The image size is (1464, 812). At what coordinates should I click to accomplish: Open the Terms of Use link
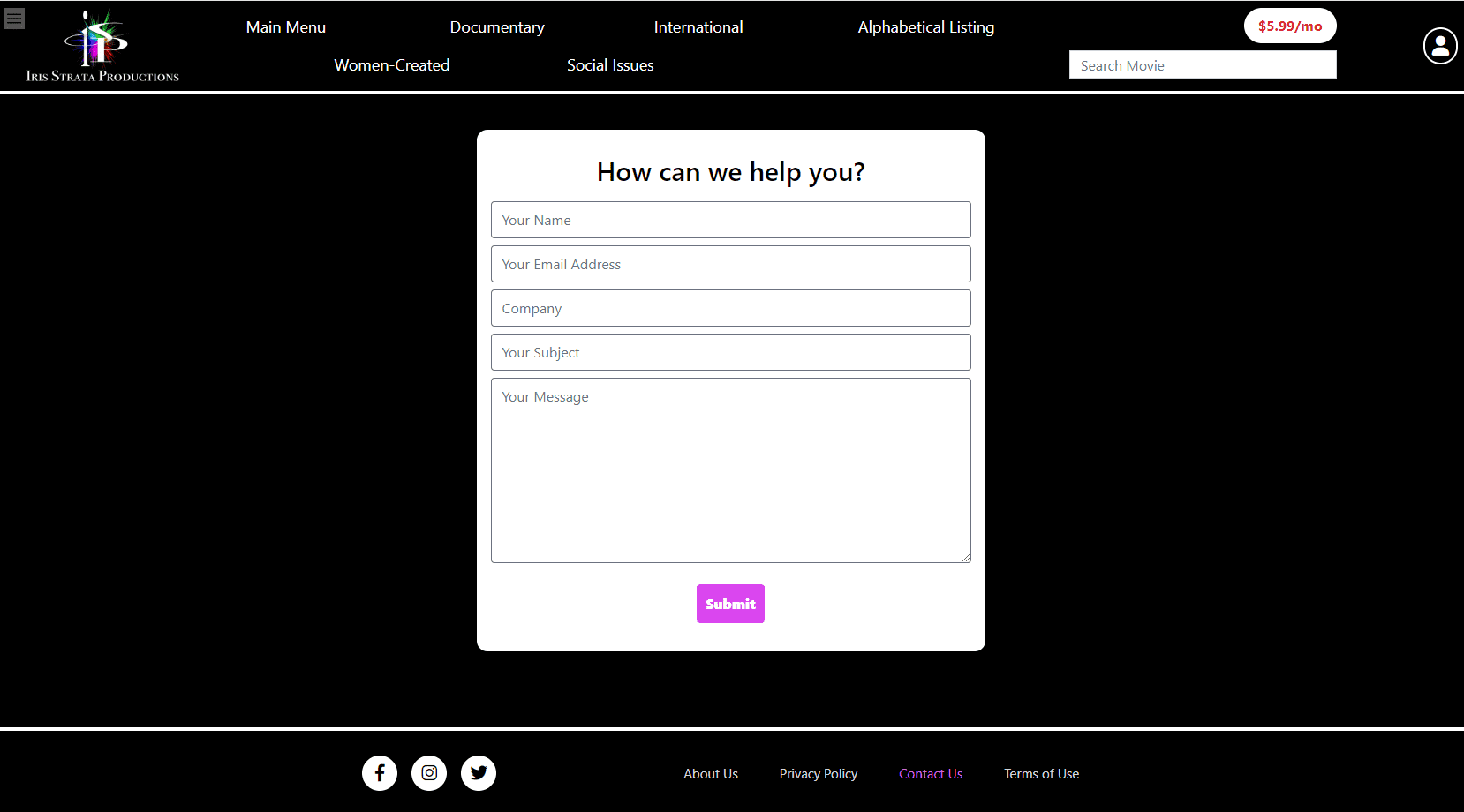(x=1041, y=774)
